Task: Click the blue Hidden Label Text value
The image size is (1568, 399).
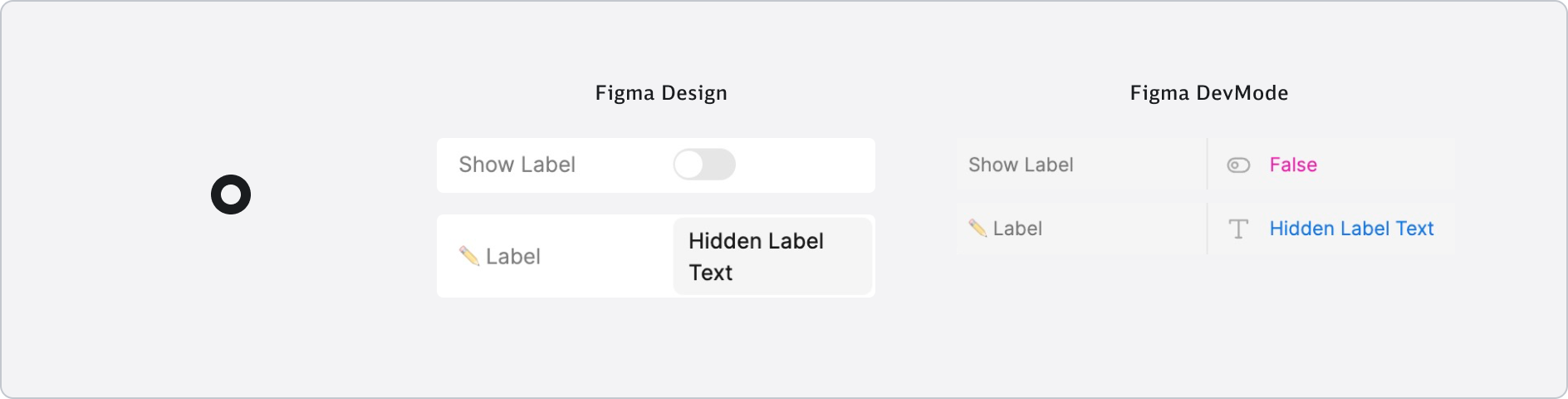Action: click(x=1351, y=229)
